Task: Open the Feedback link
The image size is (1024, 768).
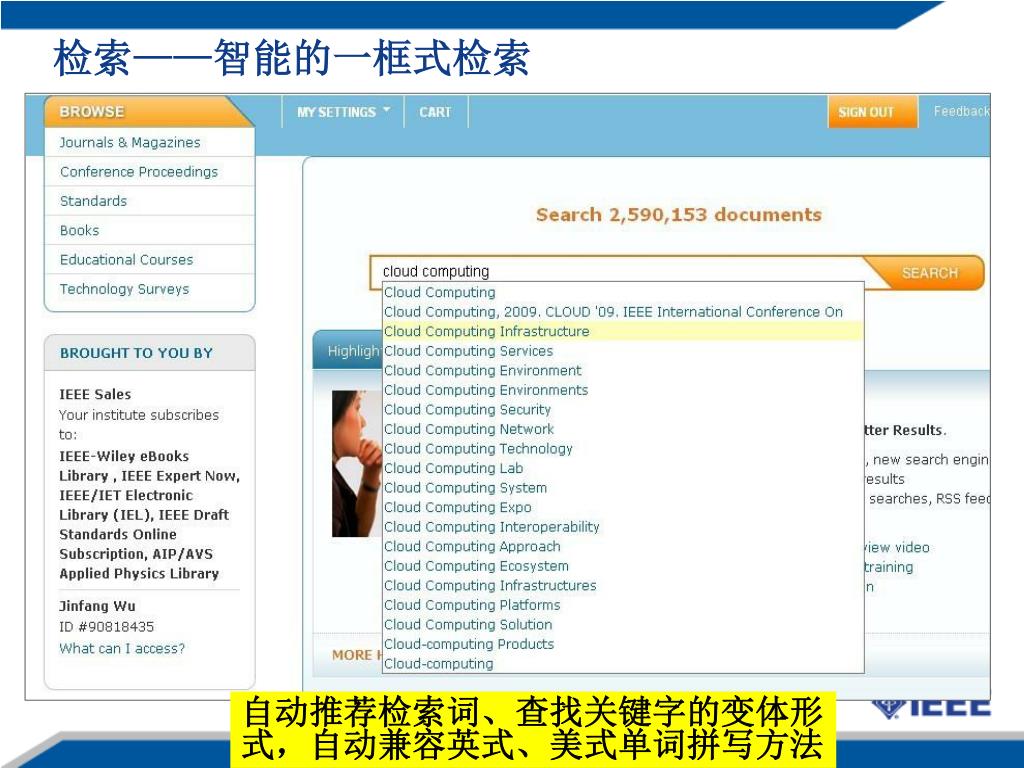Action: pos(961,111)
